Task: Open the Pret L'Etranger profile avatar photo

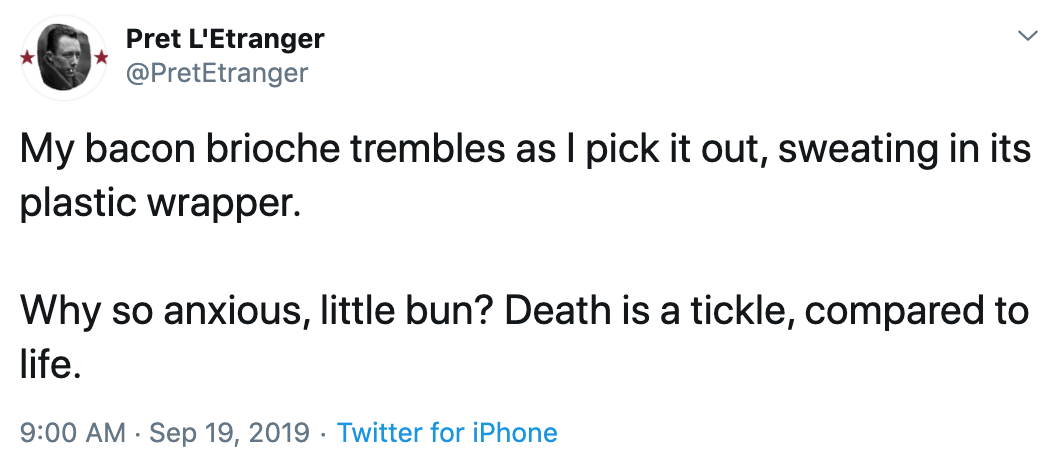Action: coord(64,57)
